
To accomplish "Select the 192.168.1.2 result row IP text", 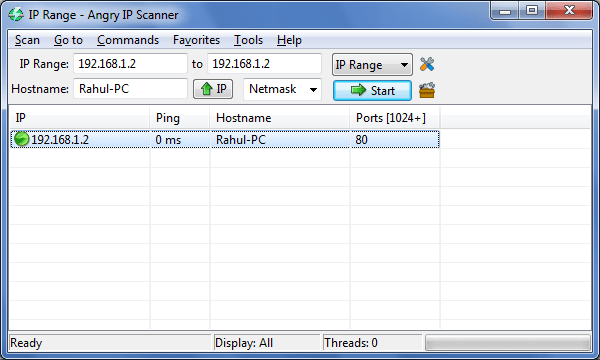I will 60,140.
